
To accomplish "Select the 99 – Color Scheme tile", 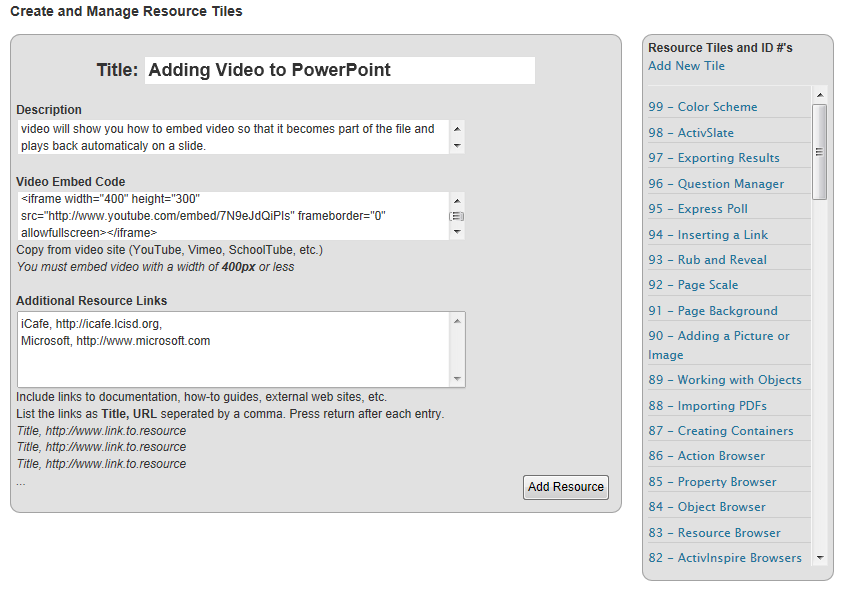I will (x=703, y=106).
